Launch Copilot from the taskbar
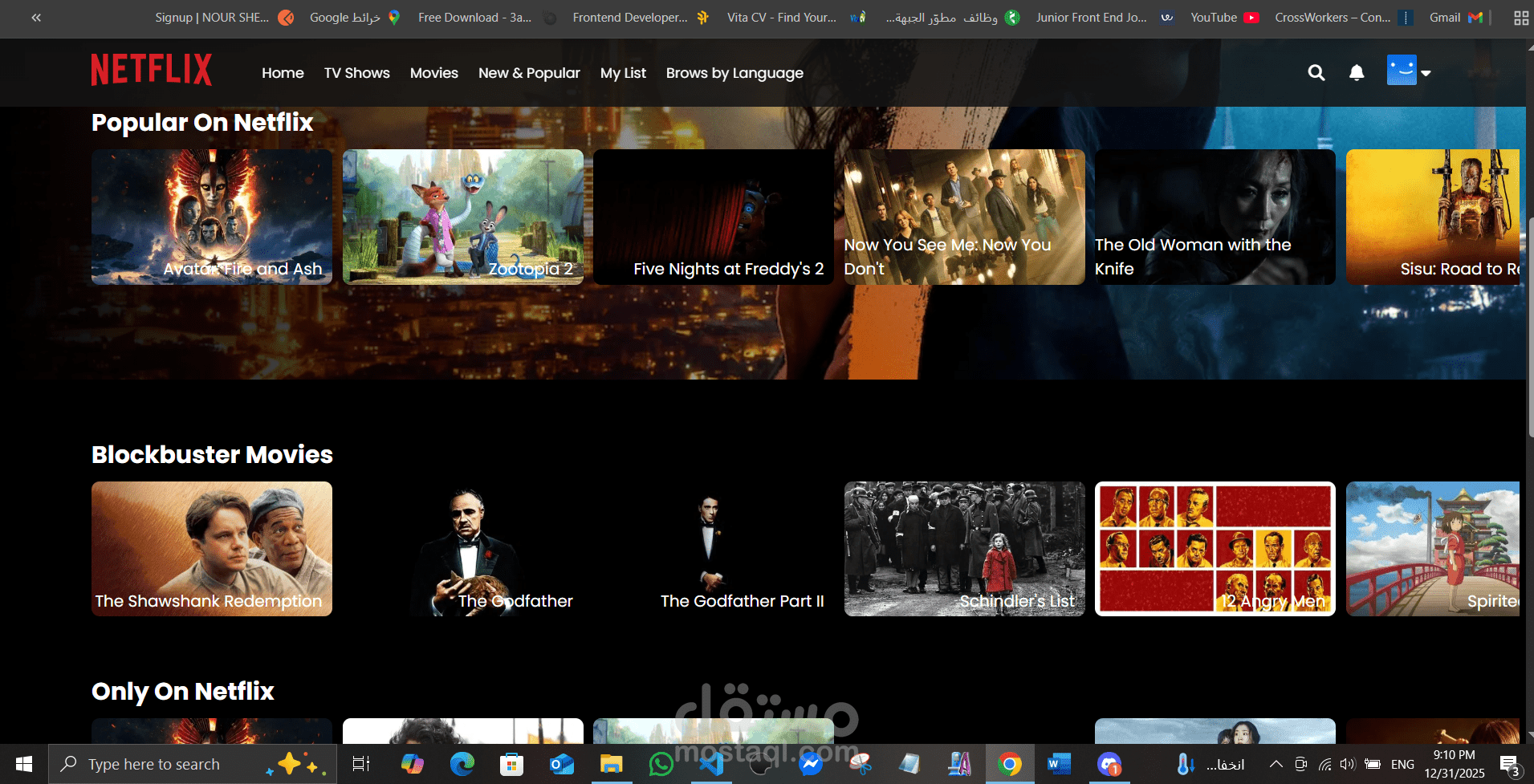The width and height of the screenshot is (1534, 784). click(412, 764)
